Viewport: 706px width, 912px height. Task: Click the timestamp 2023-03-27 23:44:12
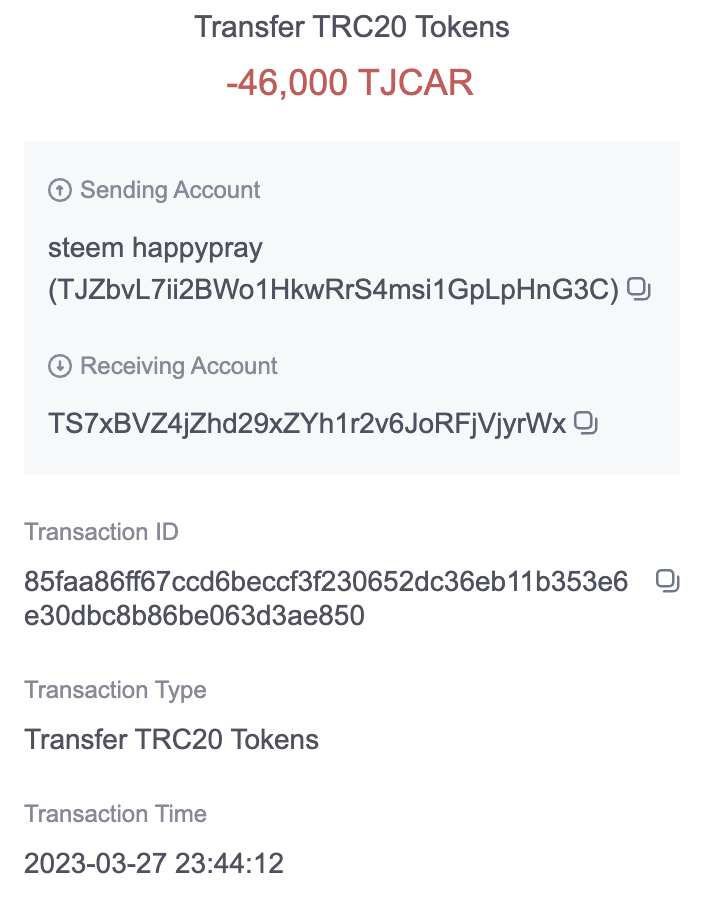coord(154,863)
